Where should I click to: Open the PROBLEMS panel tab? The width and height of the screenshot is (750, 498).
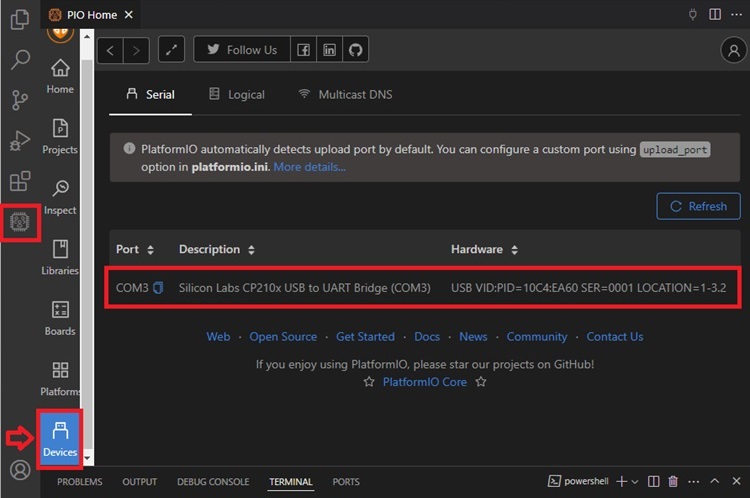coord(79,482)
